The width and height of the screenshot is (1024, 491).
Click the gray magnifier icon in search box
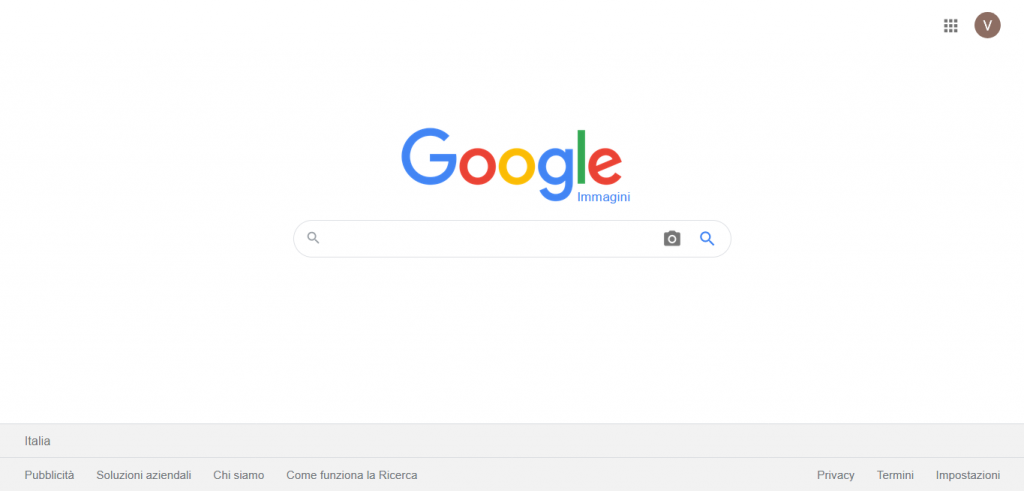(313, 238)
